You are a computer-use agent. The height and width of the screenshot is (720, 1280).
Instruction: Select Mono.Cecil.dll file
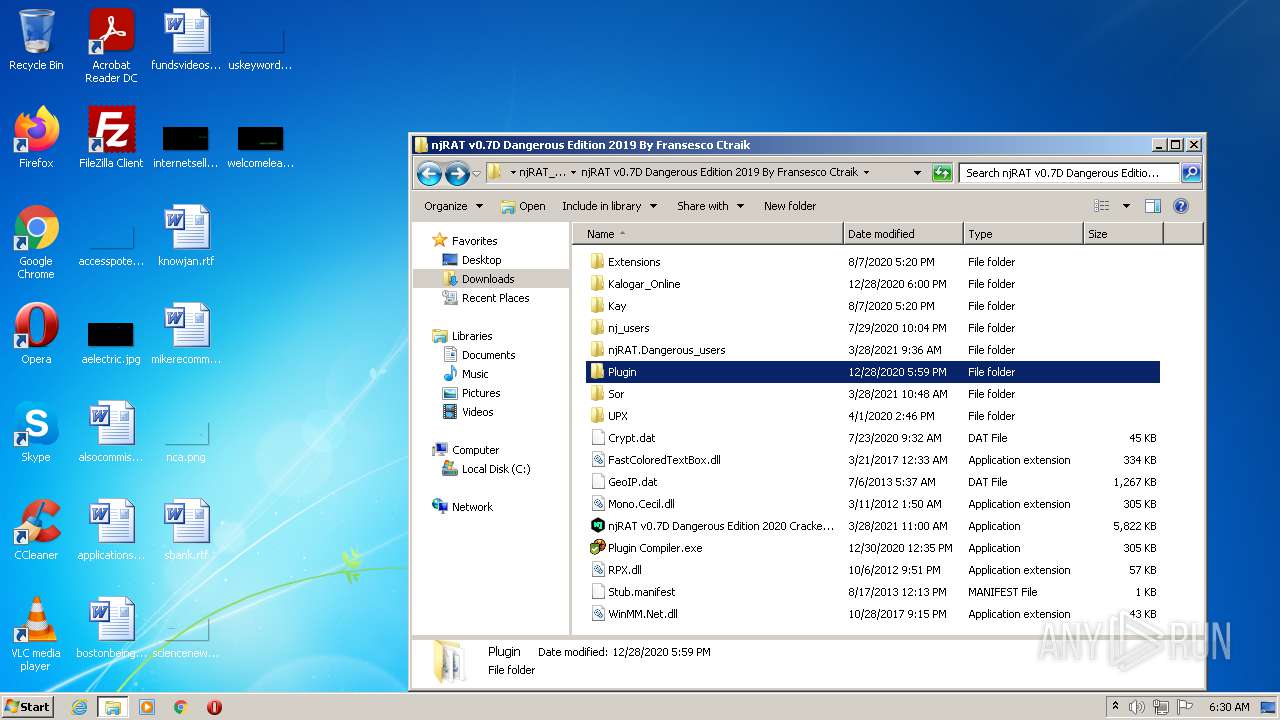click(x=633, y=504)
